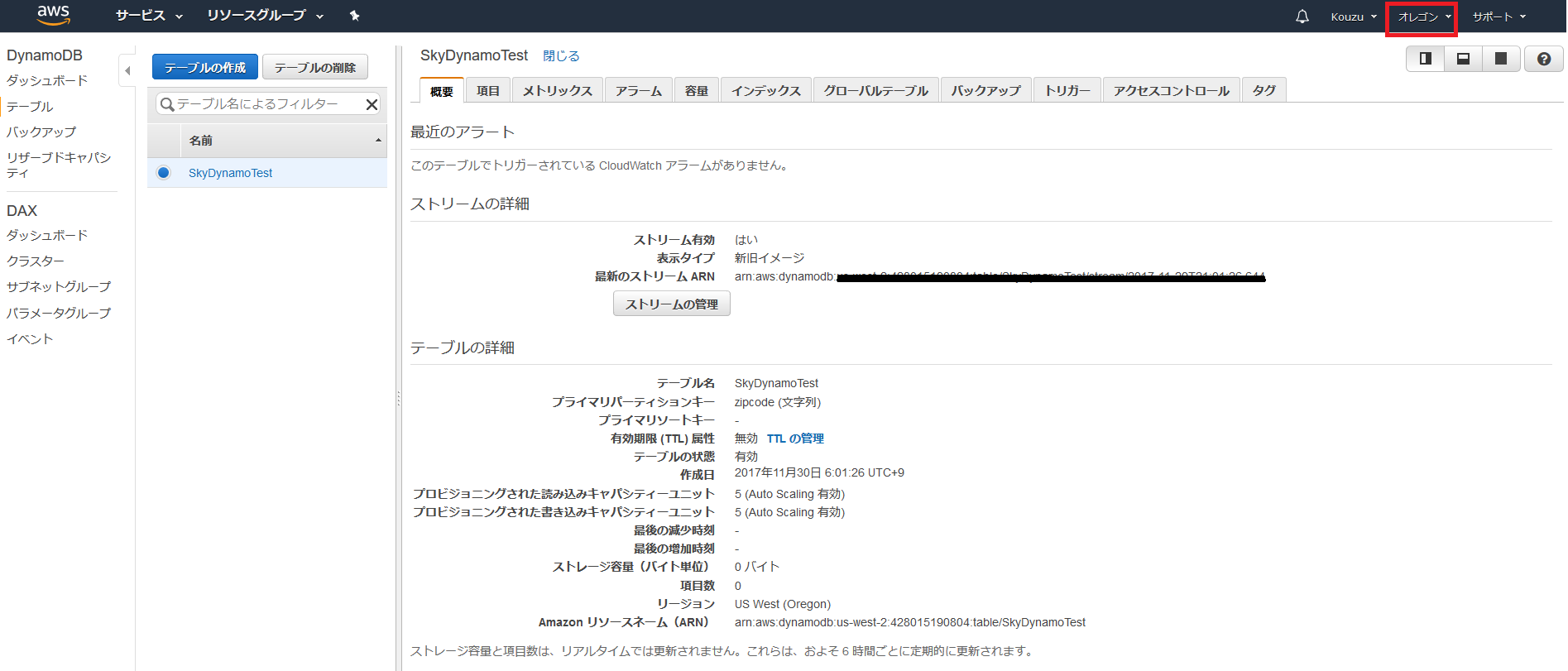Switch to split vertical panel layout icon
Image resolution: width=1568 pixels, height=671 pixels.
[x=1426, y=59]
